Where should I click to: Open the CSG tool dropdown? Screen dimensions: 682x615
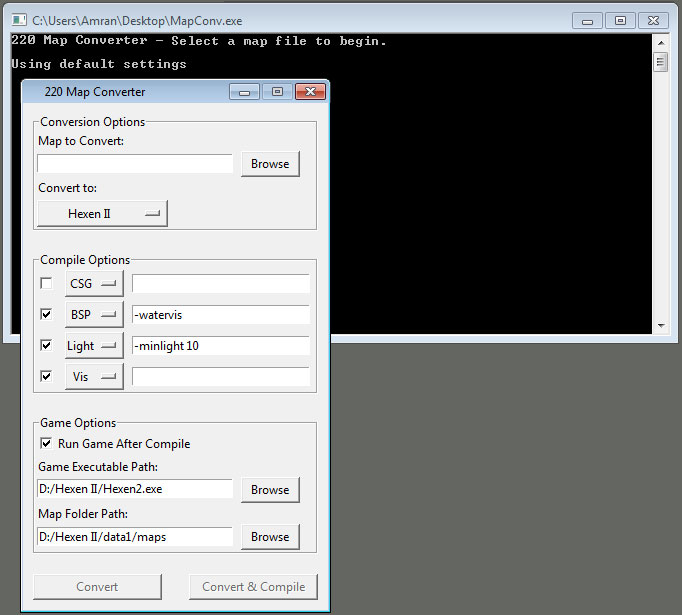coord(94,284)
